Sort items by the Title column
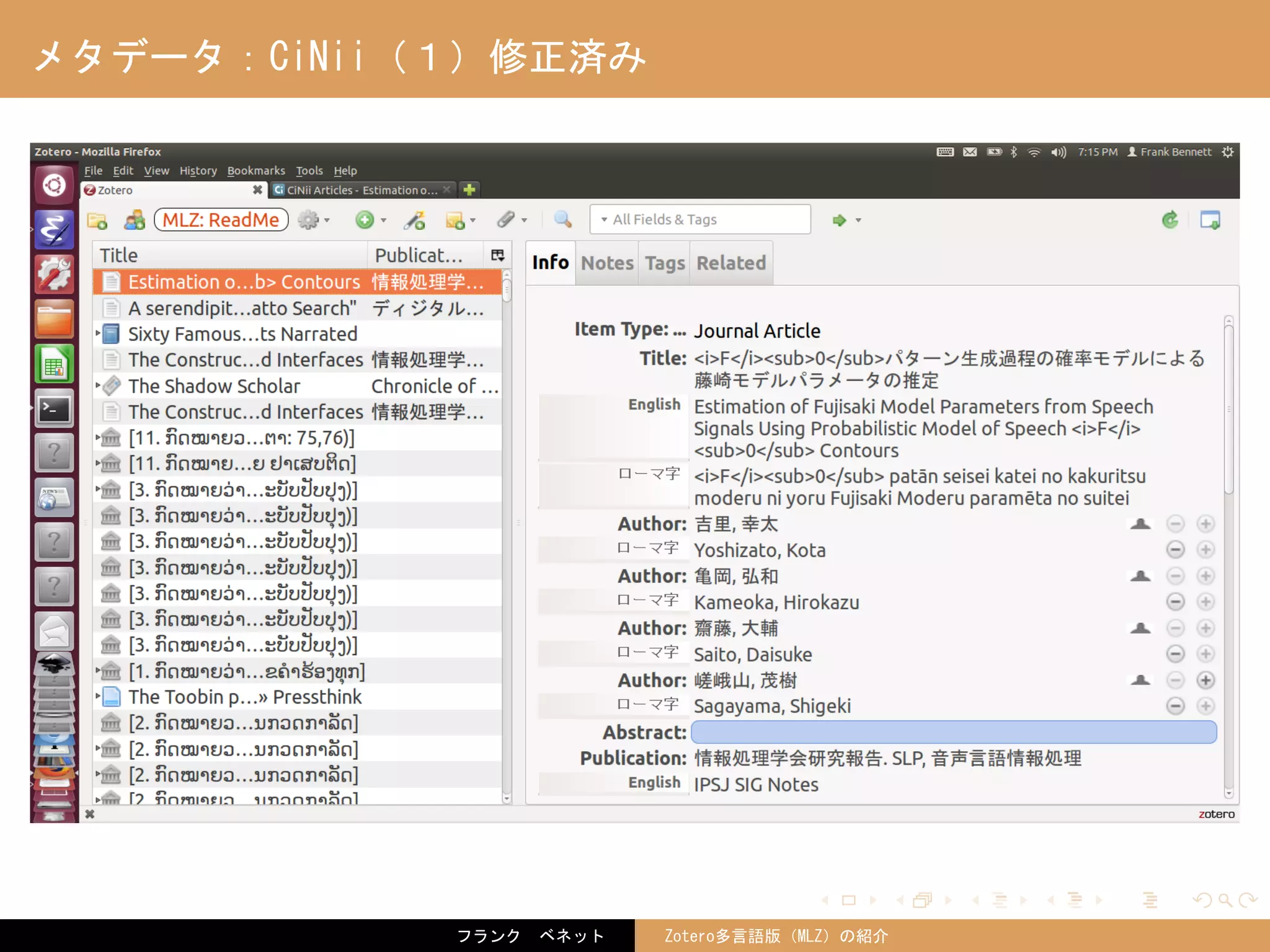This screenshot has width=1270, height=952. pyautogui.click(x=230, y=255)
